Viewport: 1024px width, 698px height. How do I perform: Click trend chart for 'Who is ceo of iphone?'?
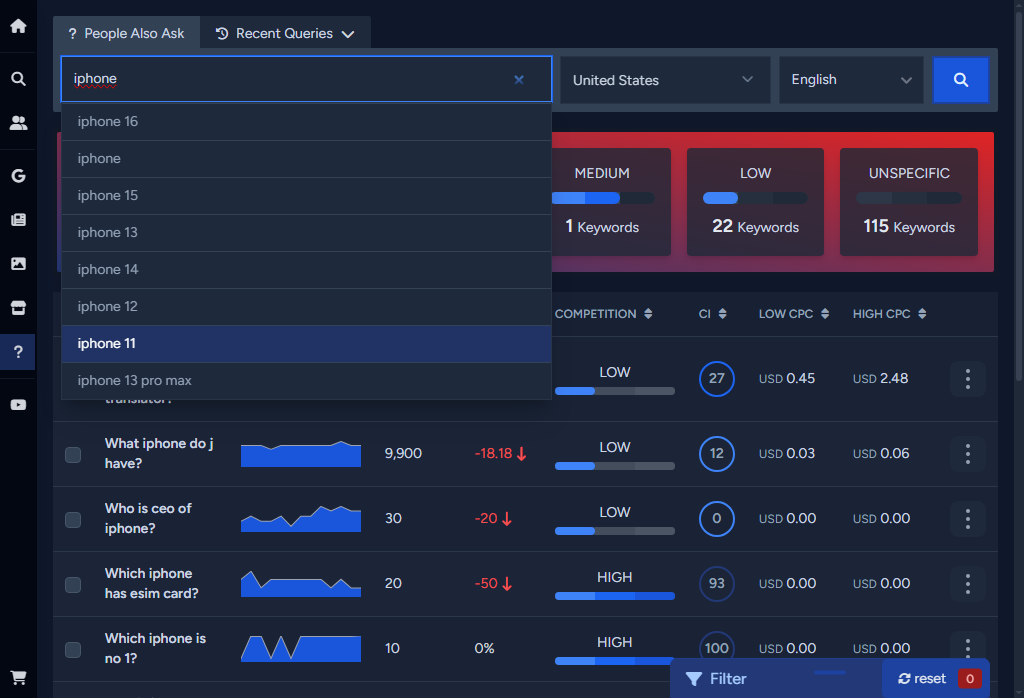point(300,518)
